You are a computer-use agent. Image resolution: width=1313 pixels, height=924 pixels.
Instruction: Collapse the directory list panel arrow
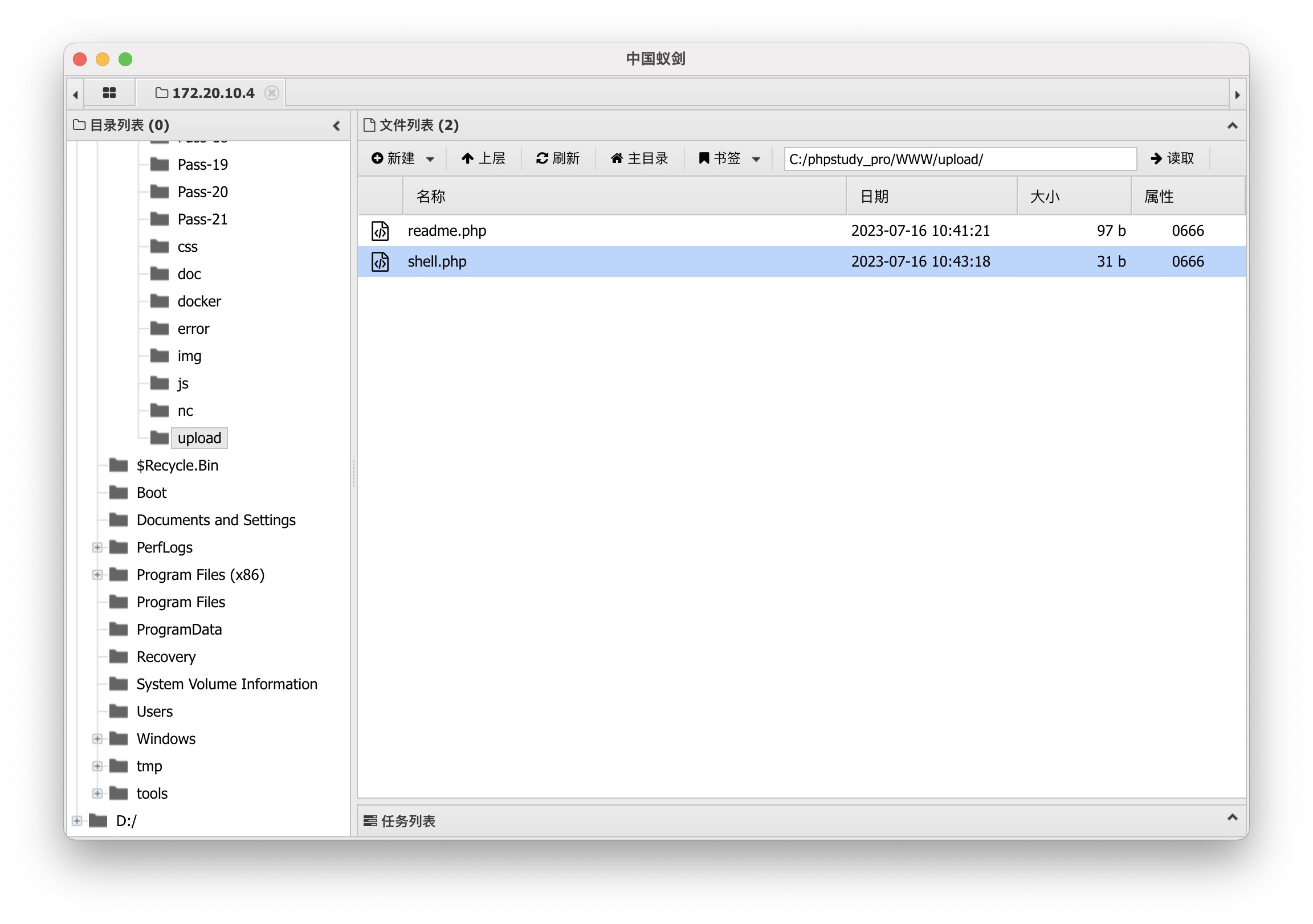coord(336,126)
